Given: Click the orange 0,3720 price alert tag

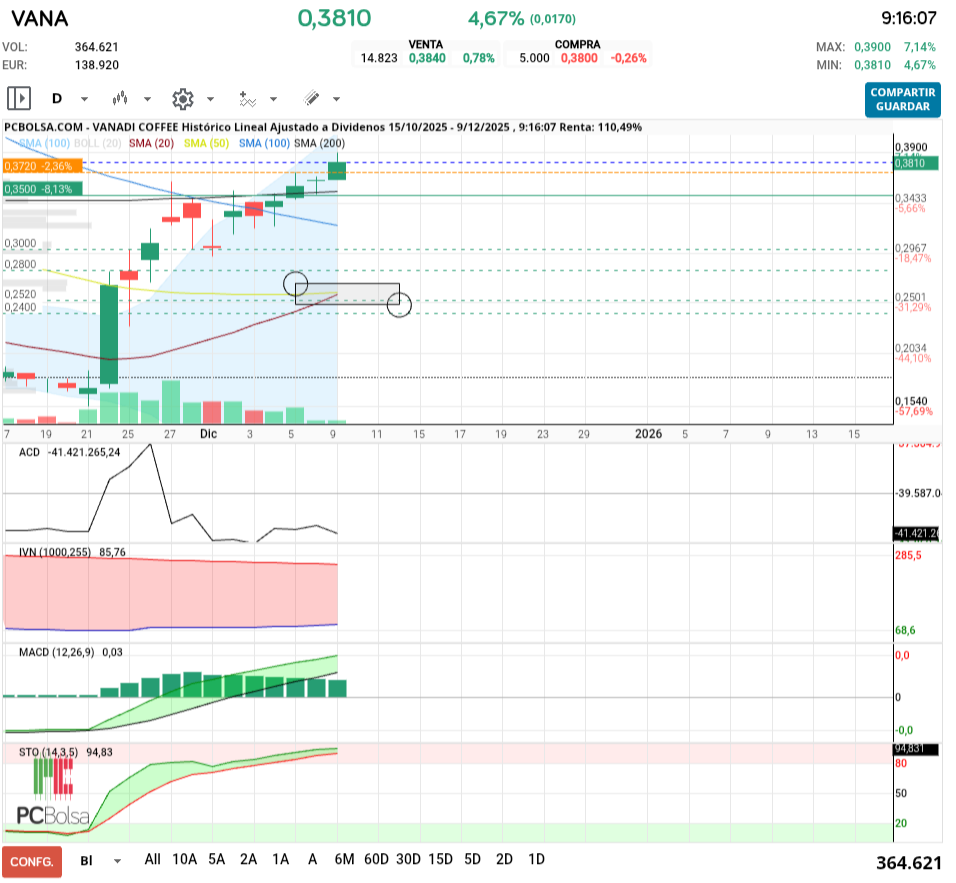Looking at the screenshot, I should tap(42, 166).
